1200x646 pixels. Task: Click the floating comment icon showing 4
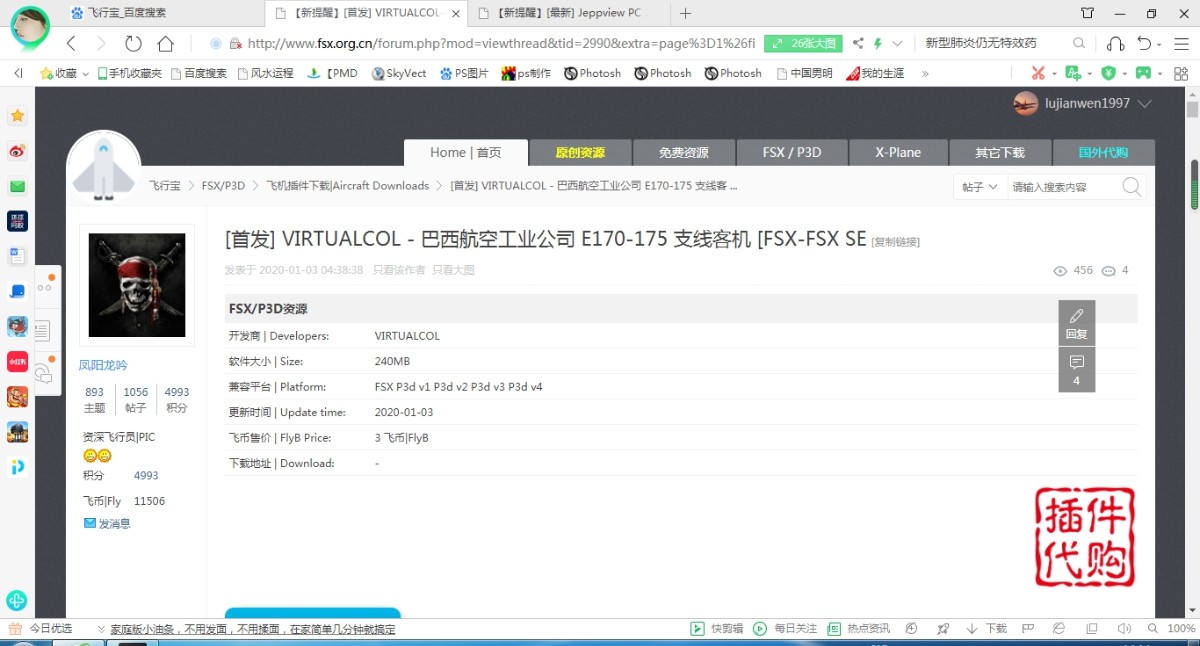(1077, 370)
